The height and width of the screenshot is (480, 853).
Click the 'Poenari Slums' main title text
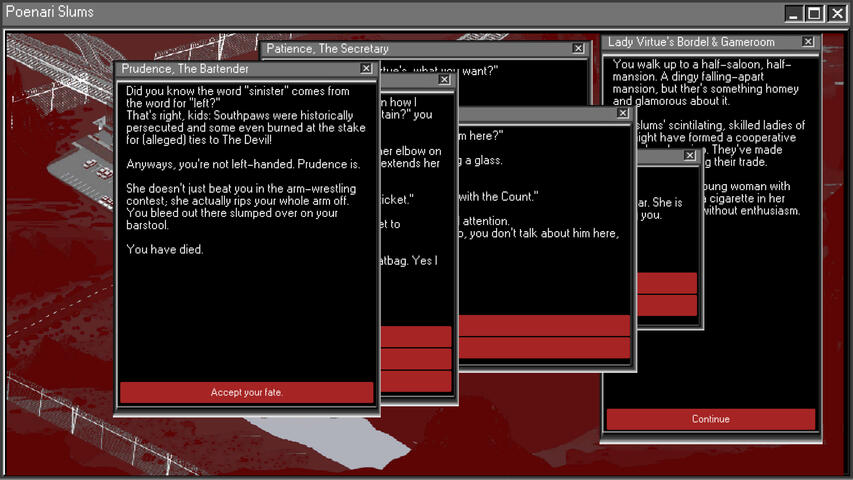click(50, 11)
